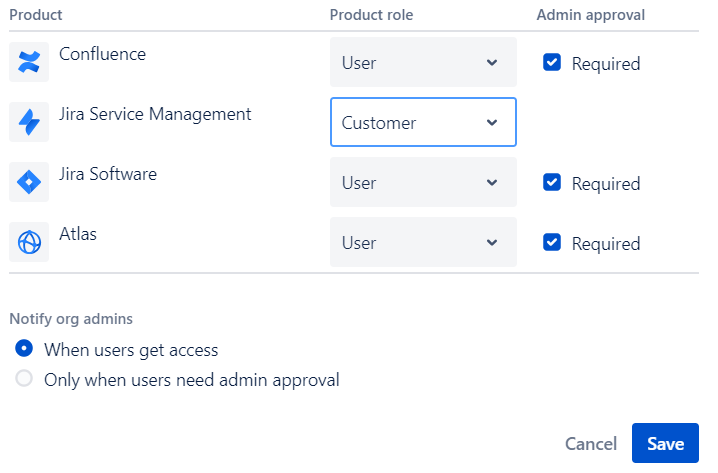Click the 'Notify org admins' label
This screenshot has height=473, width=718.
tap(71, 319)
